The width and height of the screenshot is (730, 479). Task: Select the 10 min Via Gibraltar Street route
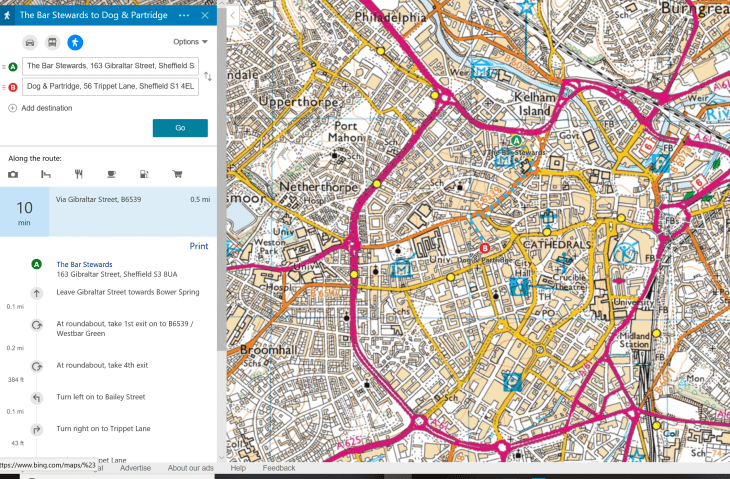[x=108, y=211]
